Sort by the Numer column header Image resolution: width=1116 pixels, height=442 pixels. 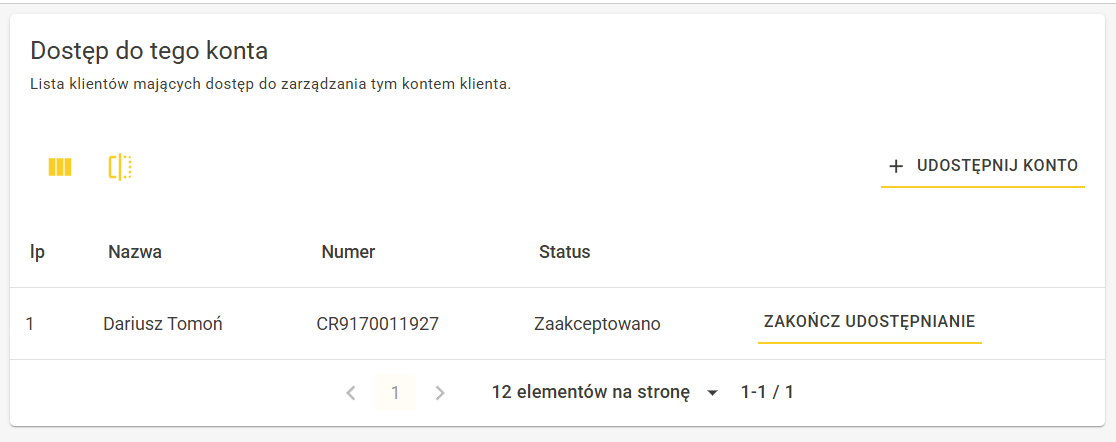click(348, 252)
